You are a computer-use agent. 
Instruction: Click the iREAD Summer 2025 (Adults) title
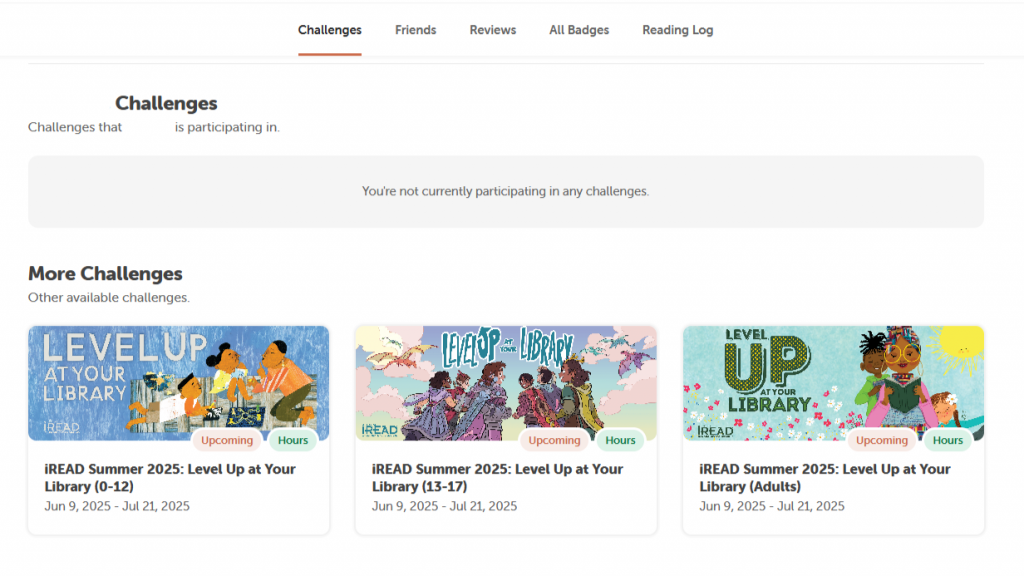825,477
